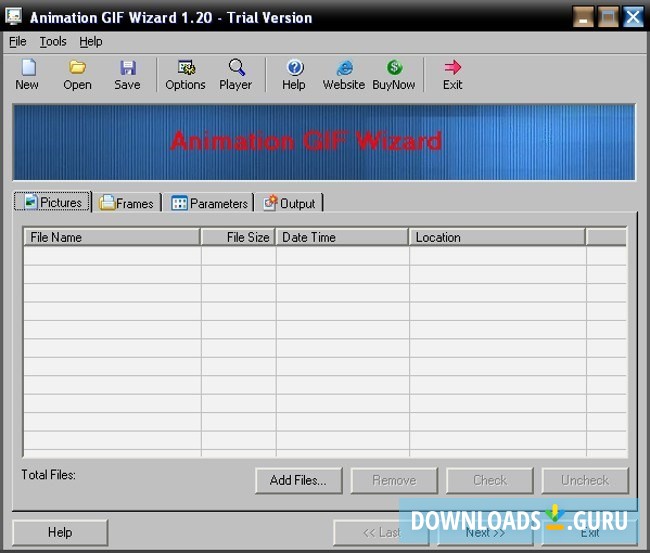Save the project with the floppy Save icon
650x553 pixels.
(127, 75)
